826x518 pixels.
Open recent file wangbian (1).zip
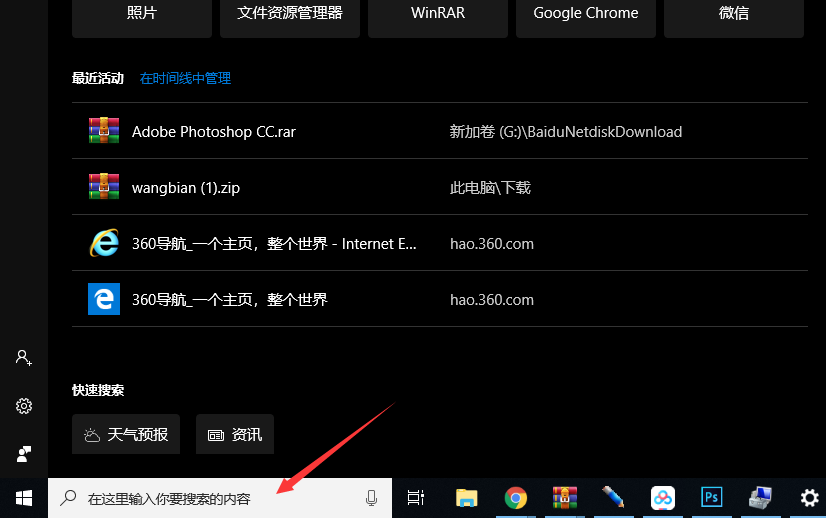coord(186,188)
